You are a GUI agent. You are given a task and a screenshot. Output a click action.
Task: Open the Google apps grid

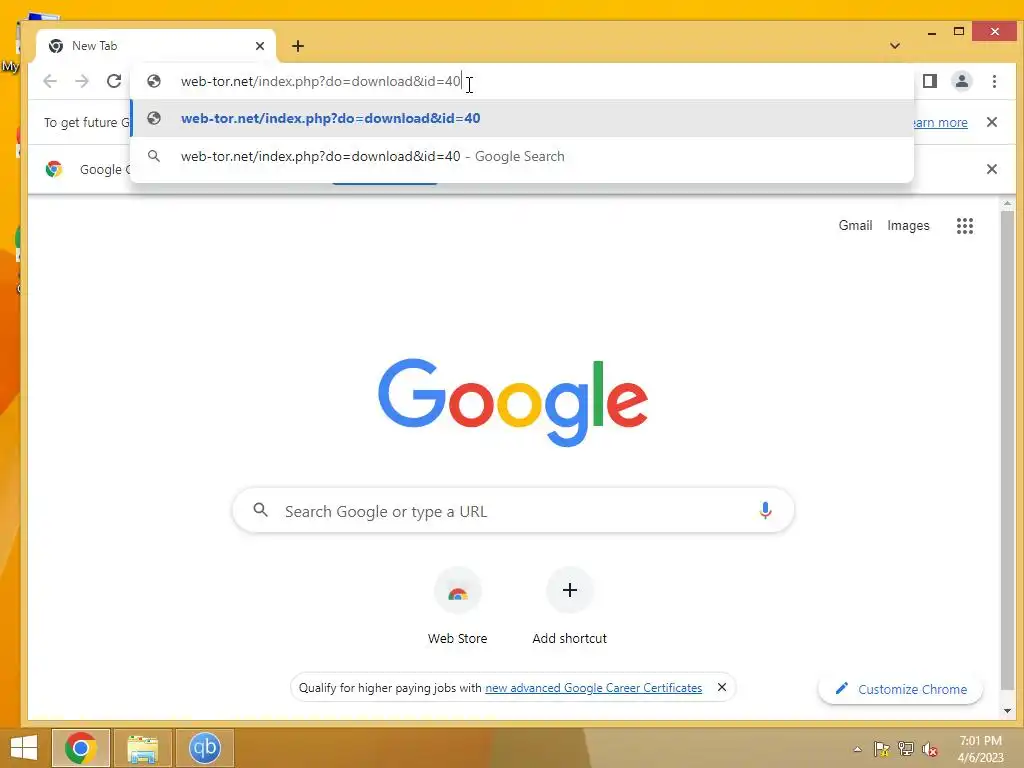click(965, 226)
